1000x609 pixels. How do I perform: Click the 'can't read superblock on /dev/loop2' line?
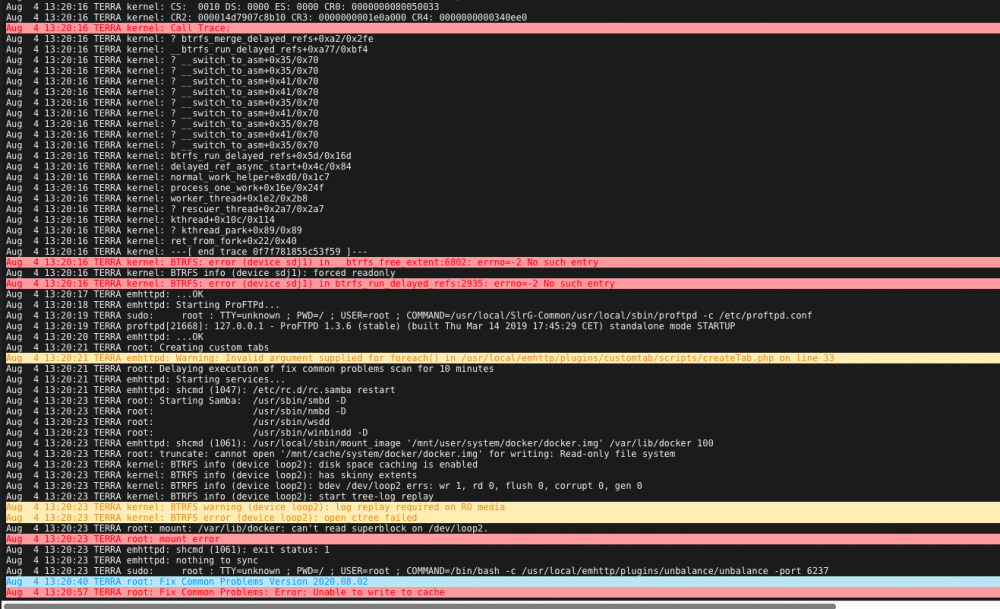tap(247, 528)
